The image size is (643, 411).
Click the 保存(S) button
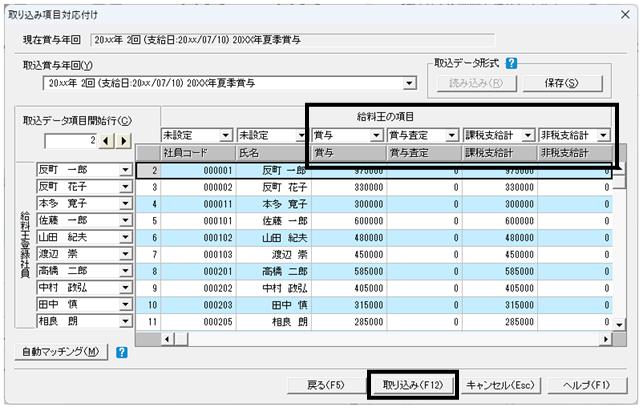(x=562, y=83)
